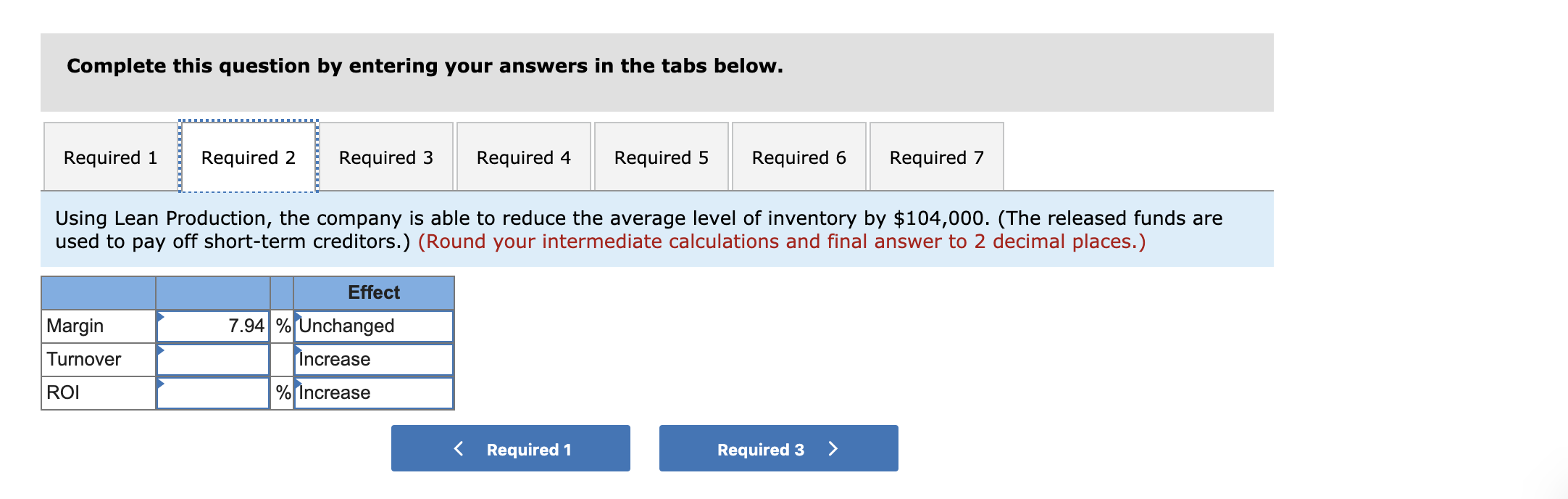
Task: Switch to the Required 5 tab
Action: pyautogui.click(x=661, y=157)
